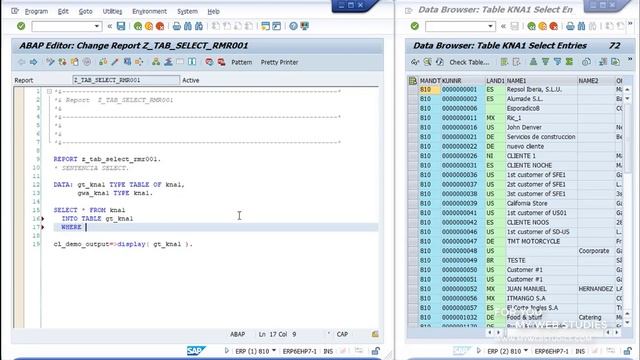The width and height of the screenshot is (640, 360).
Task: Sort ascending in Data Browser toolbar
Action: coord(533,62)
